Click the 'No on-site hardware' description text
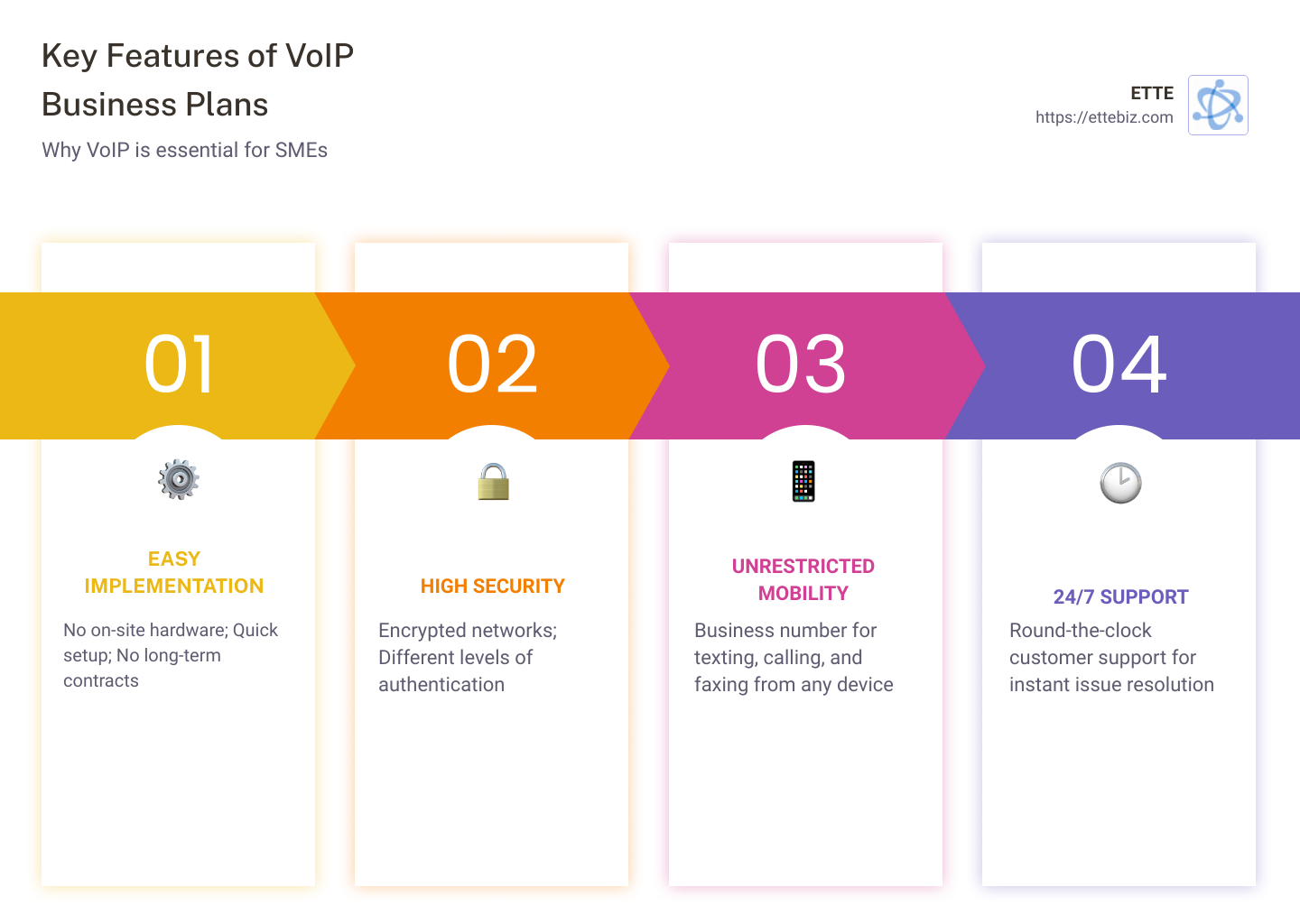This screenshot has height=924, width=1300. tap(171, 655)
